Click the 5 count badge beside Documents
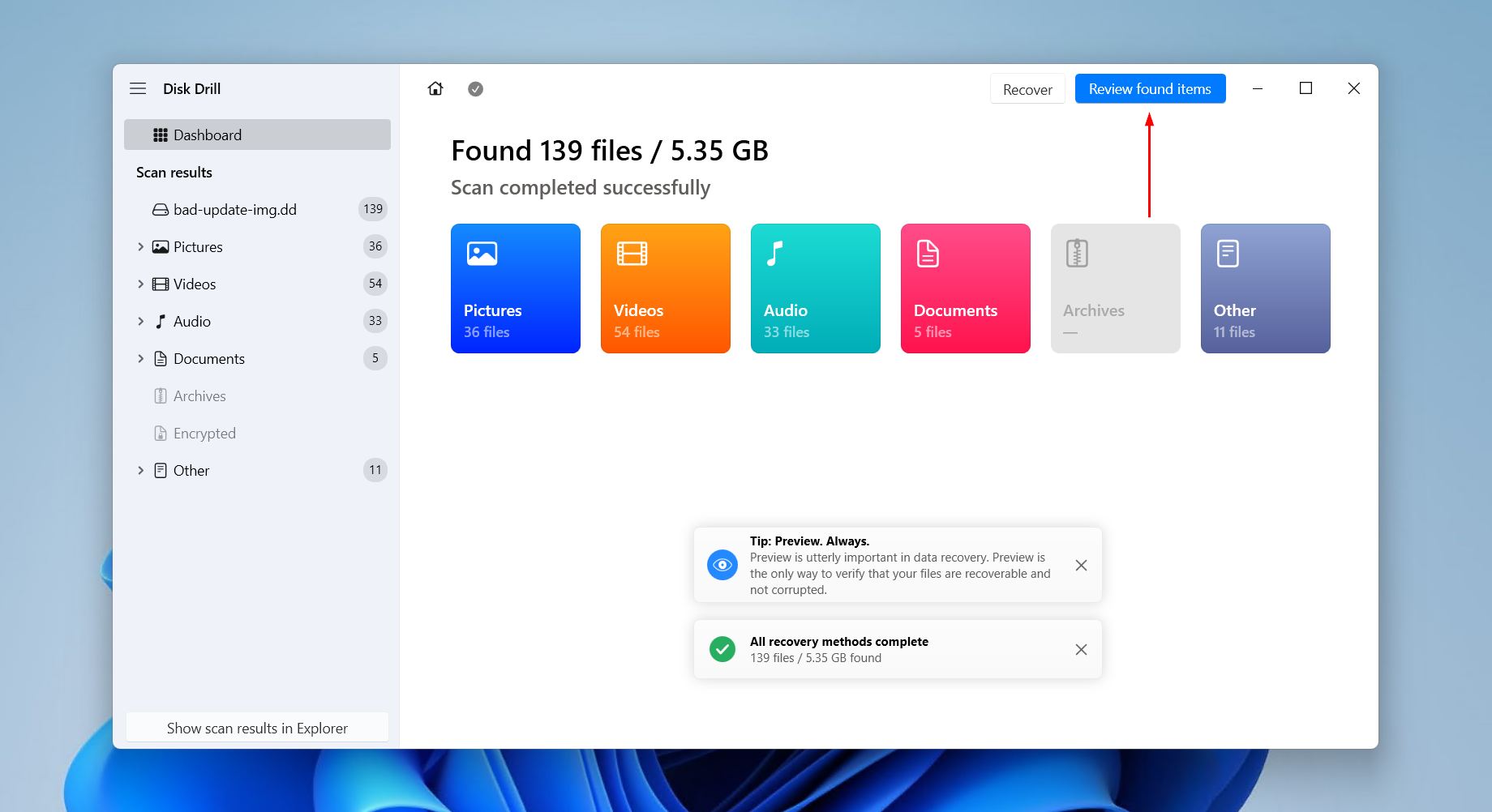The image size is (1492, 812). coord(375,358)
